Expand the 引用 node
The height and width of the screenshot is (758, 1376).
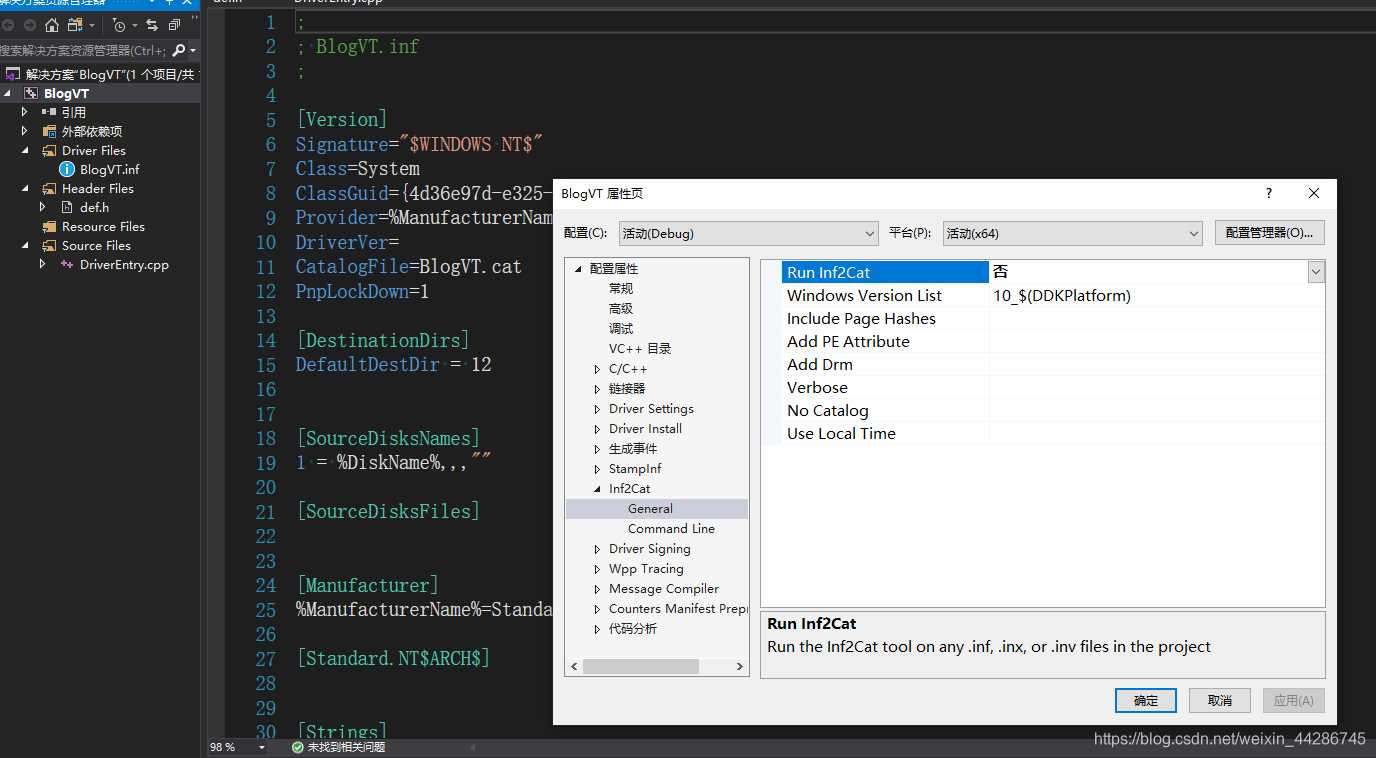[25, 112]
